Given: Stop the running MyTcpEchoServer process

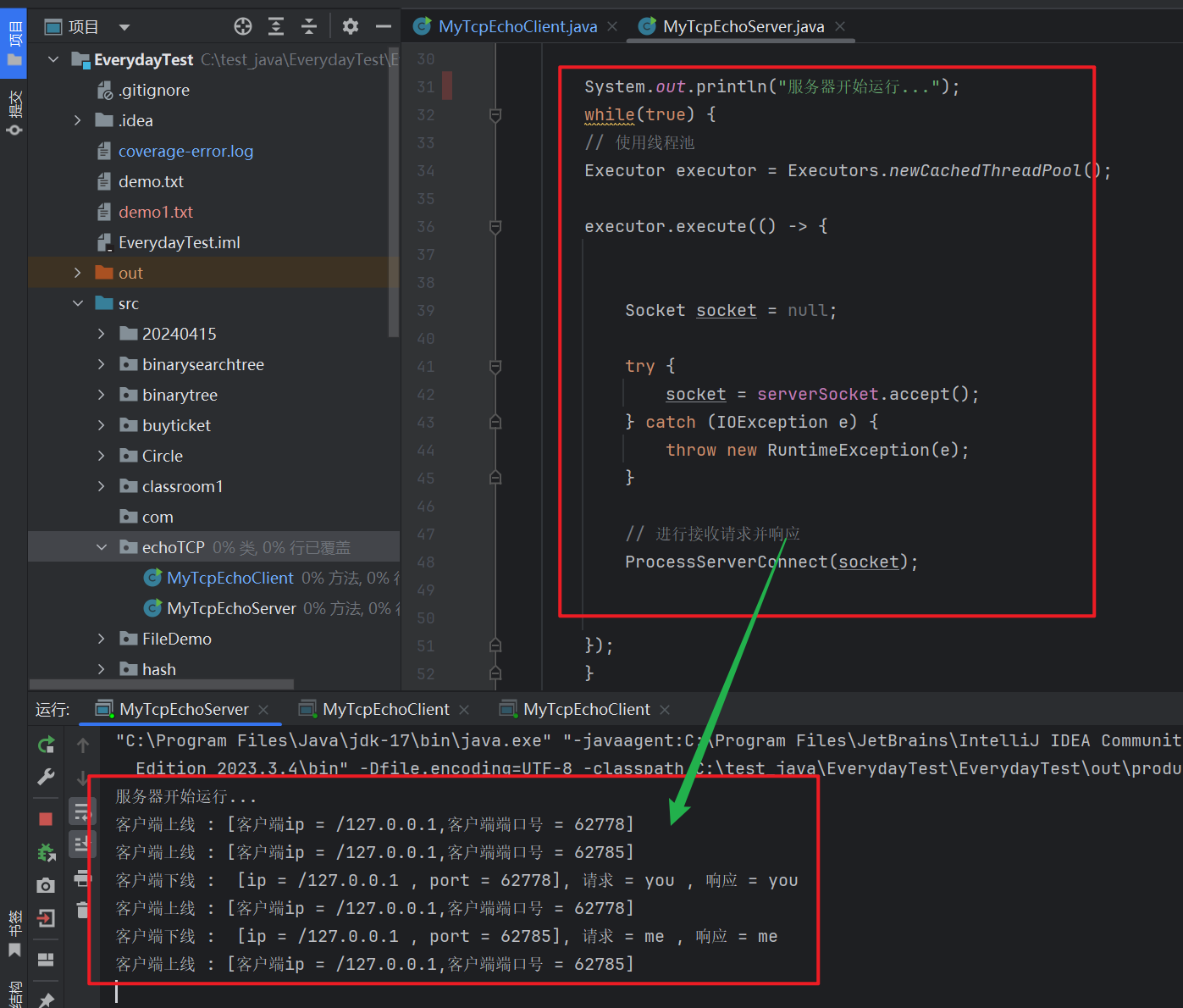Looking at the screenshot, I should pyautogui.click(x=46, y=818).
